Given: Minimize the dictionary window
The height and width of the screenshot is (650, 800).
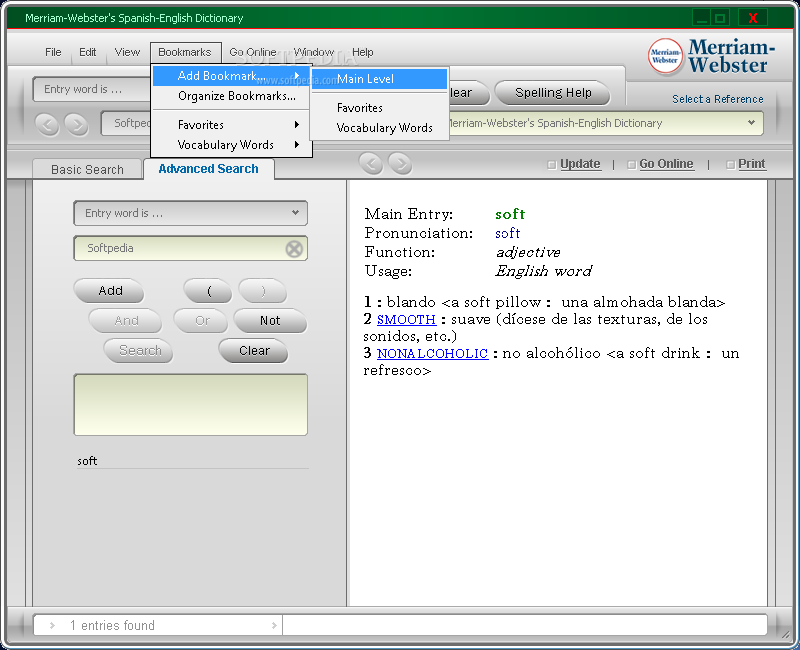Looking at the screenshot, I should click(702, 18).
